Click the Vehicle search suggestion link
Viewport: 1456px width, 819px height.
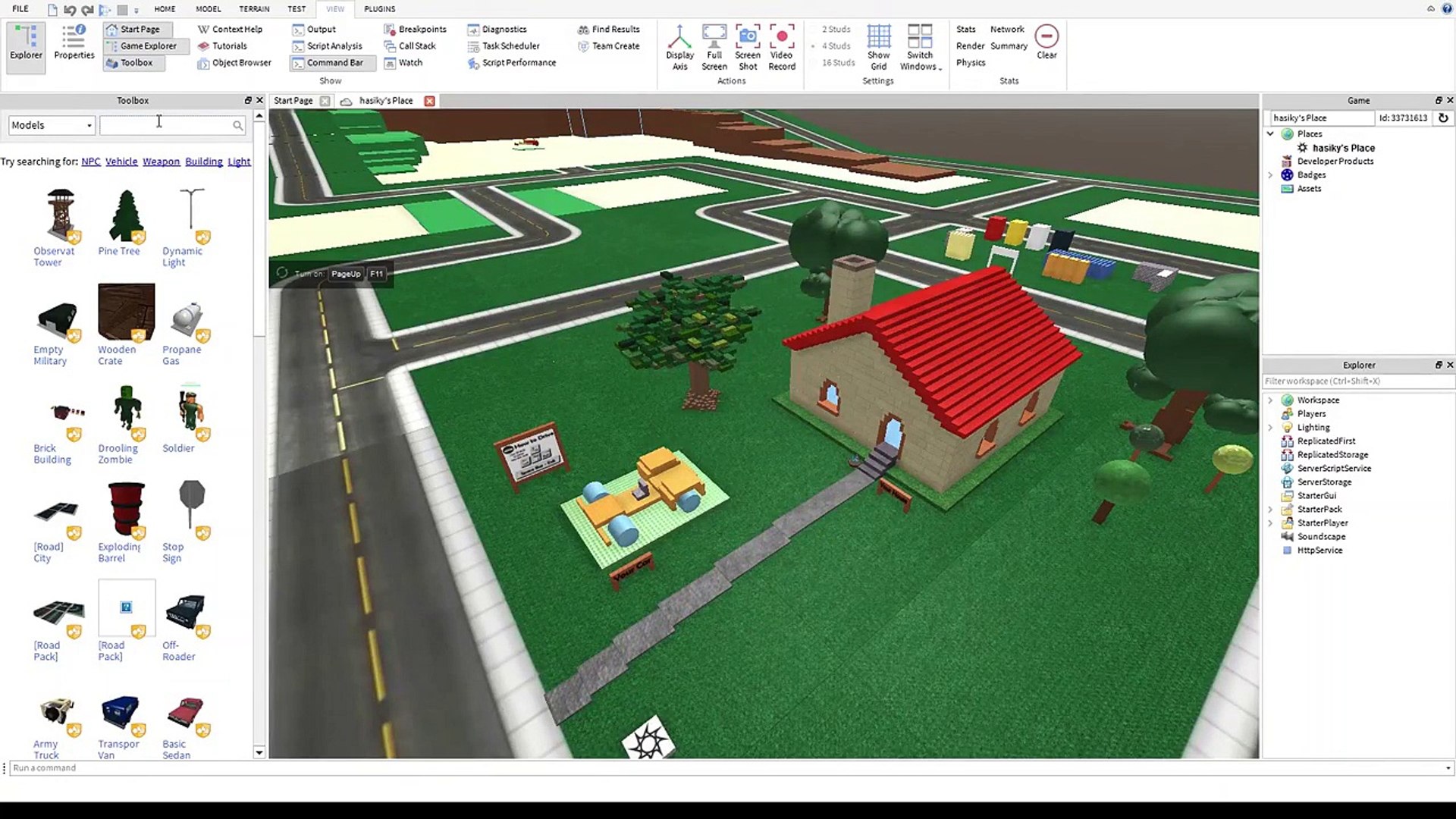point(121,162)
